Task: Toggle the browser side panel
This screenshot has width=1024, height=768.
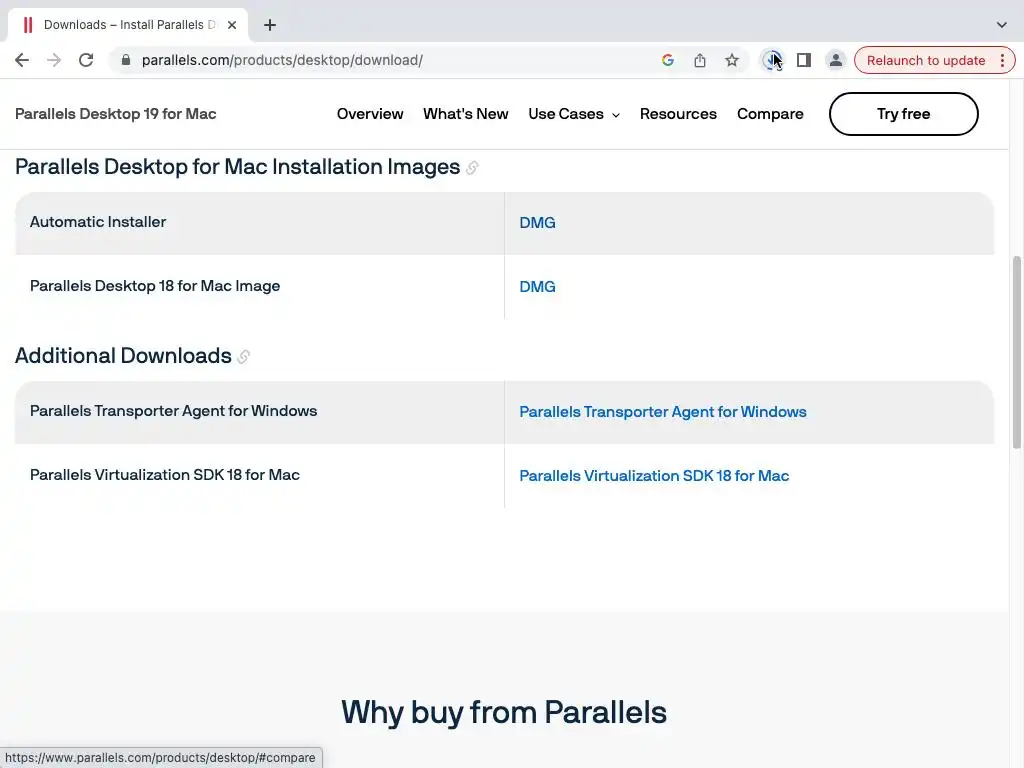Action: pyautogui.click(x=803, y=60)
